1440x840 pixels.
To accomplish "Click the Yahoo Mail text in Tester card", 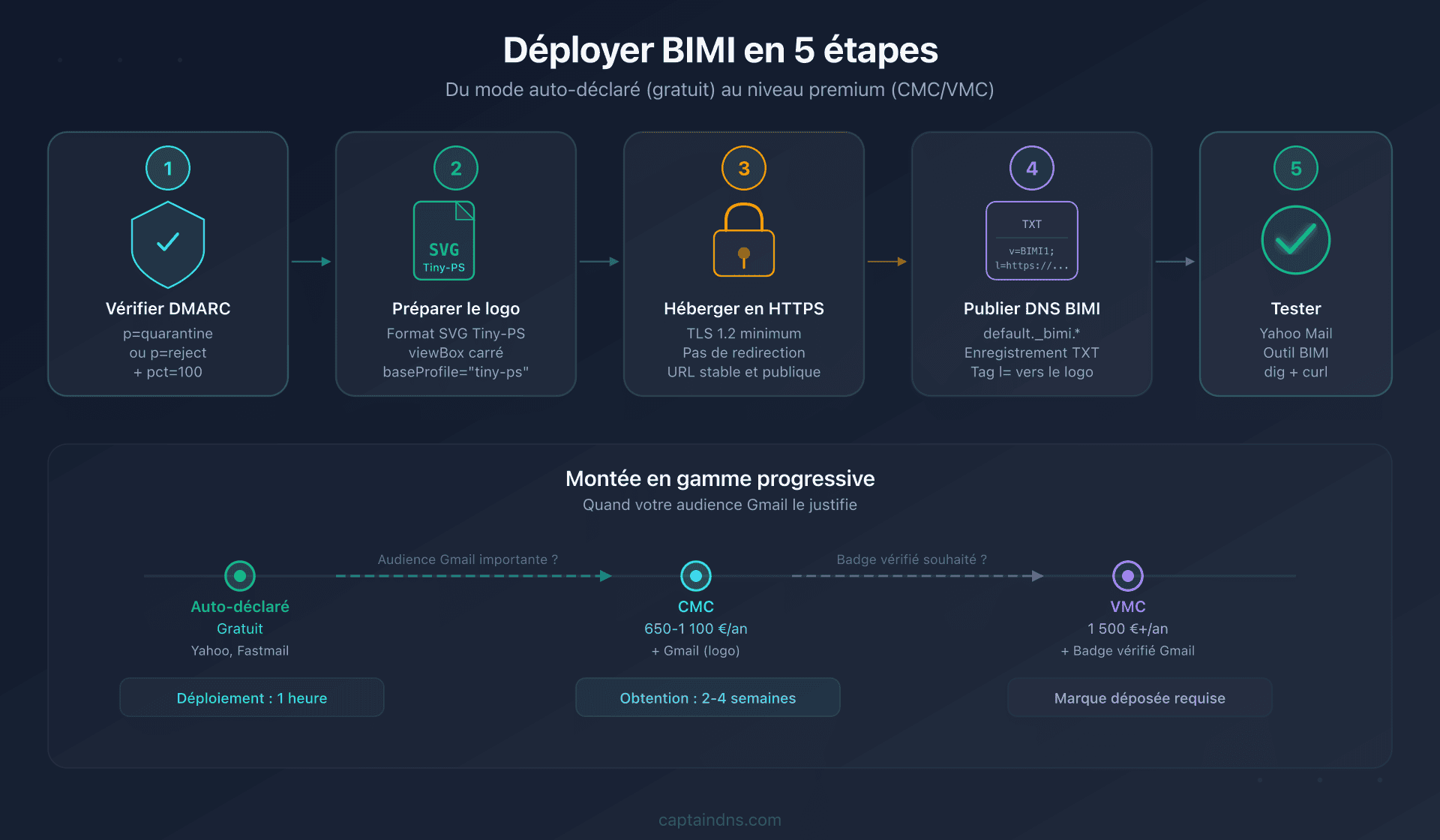I will click(1296, 333).
